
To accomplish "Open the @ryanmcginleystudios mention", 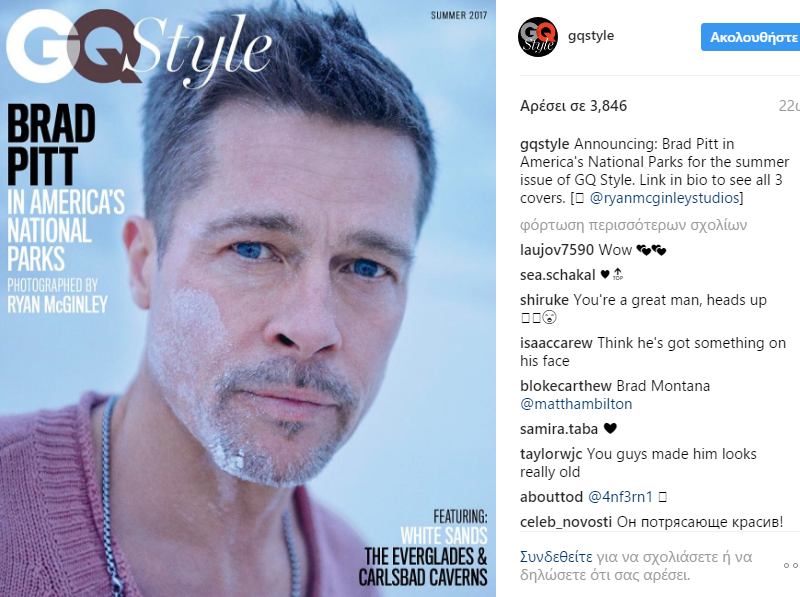I will click(664, 198).
